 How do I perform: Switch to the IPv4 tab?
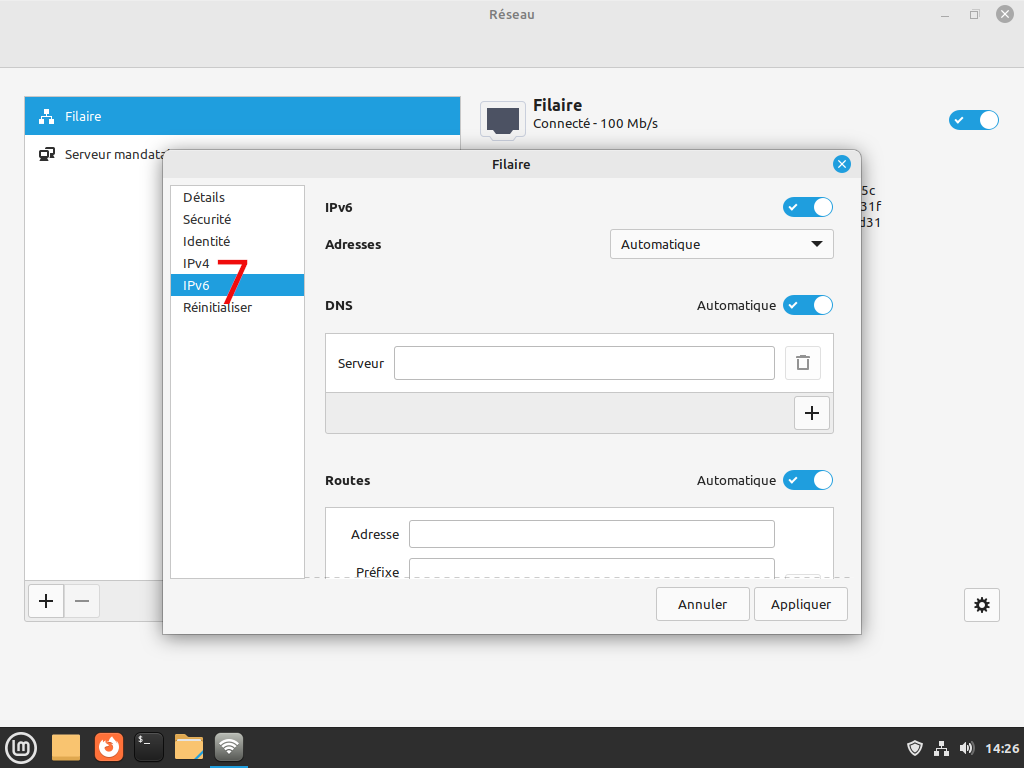(x=196, y=264)
